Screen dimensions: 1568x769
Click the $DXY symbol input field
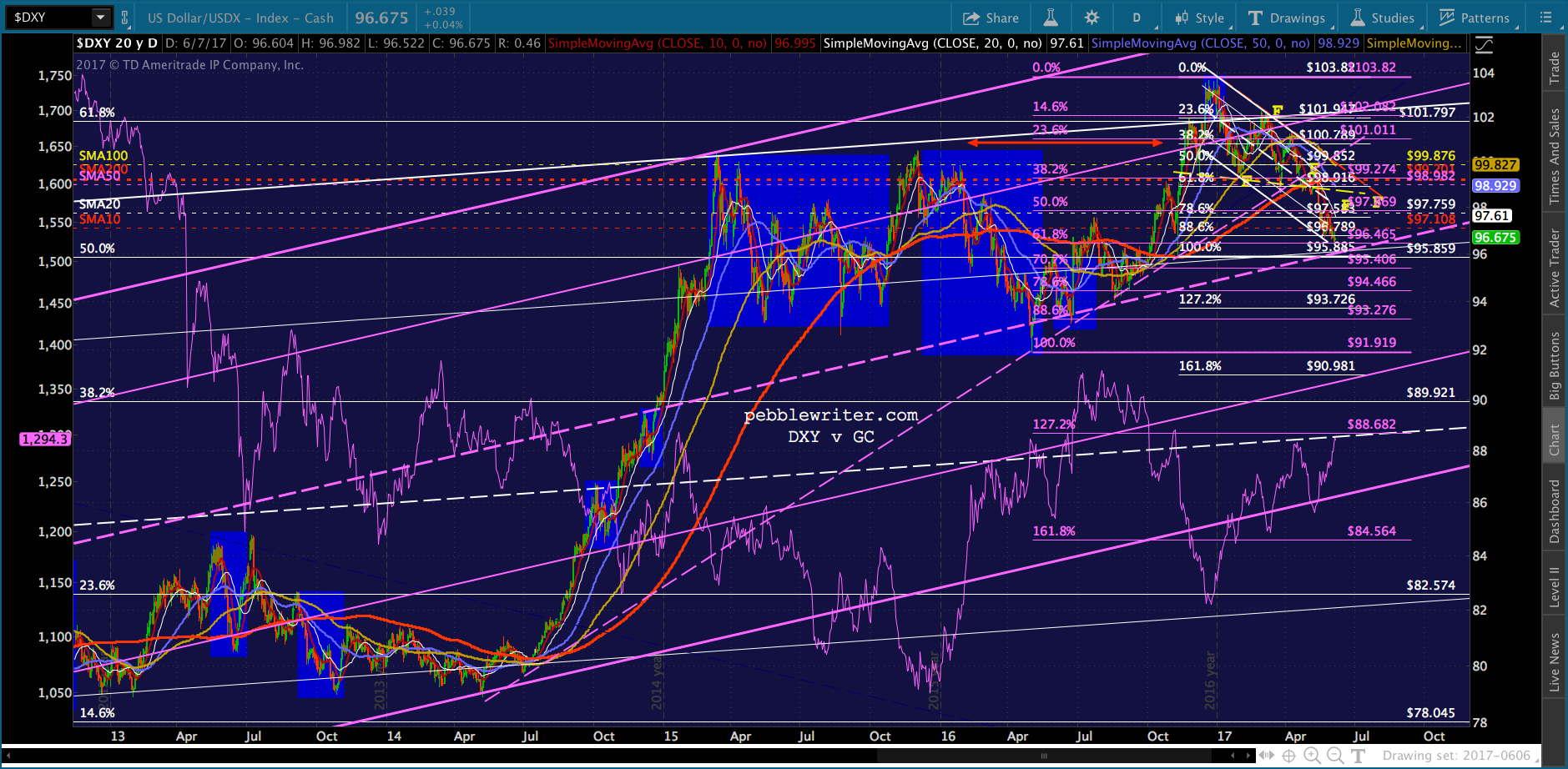(49, 18)
